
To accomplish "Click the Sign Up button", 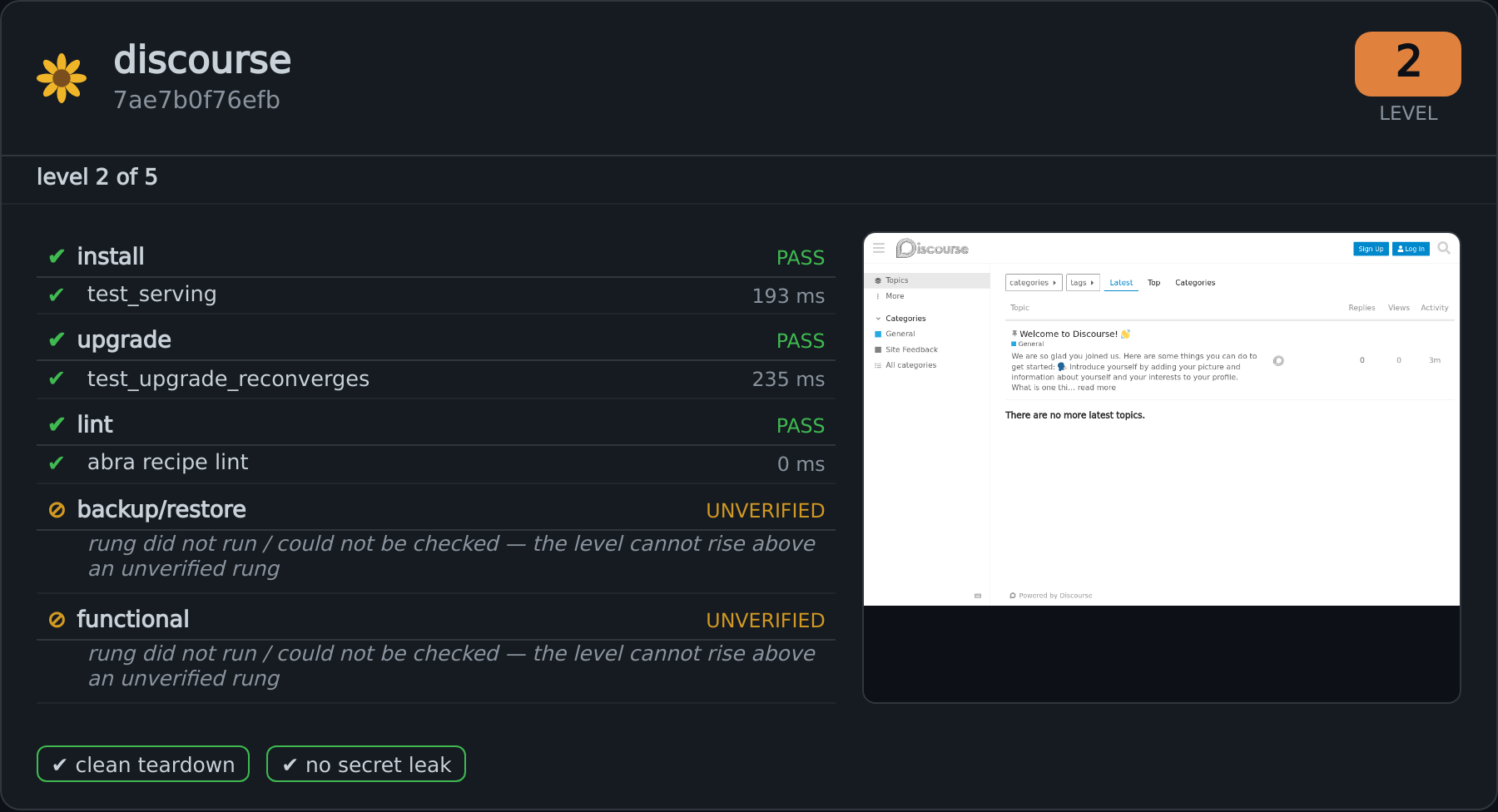I will [x=1371, y=249].
